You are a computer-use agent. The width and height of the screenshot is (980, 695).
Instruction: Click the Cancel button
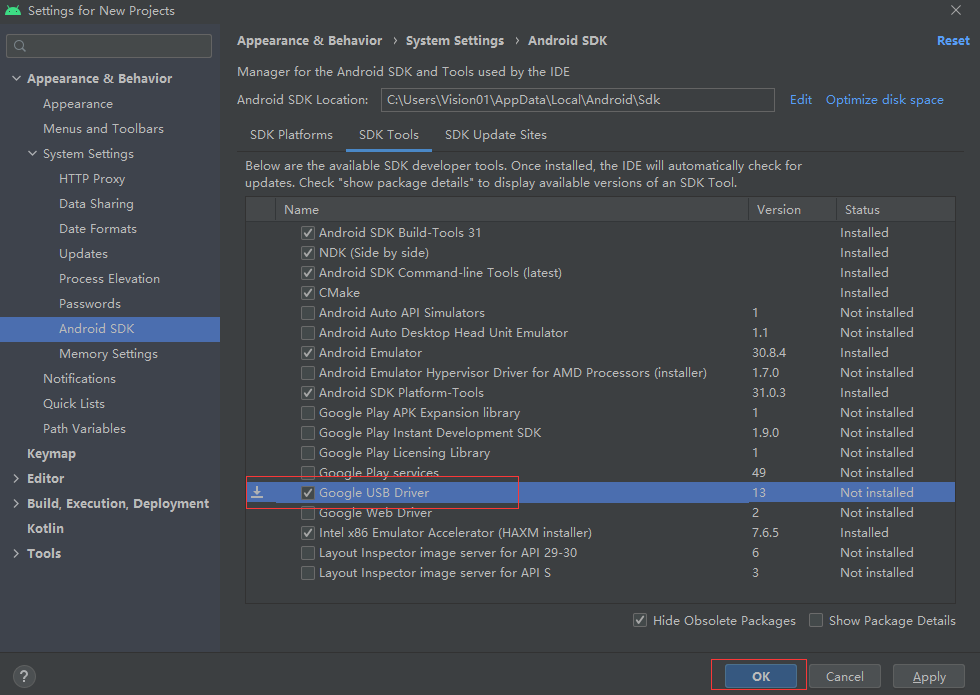pyautogui.click(x=844, y=676)
